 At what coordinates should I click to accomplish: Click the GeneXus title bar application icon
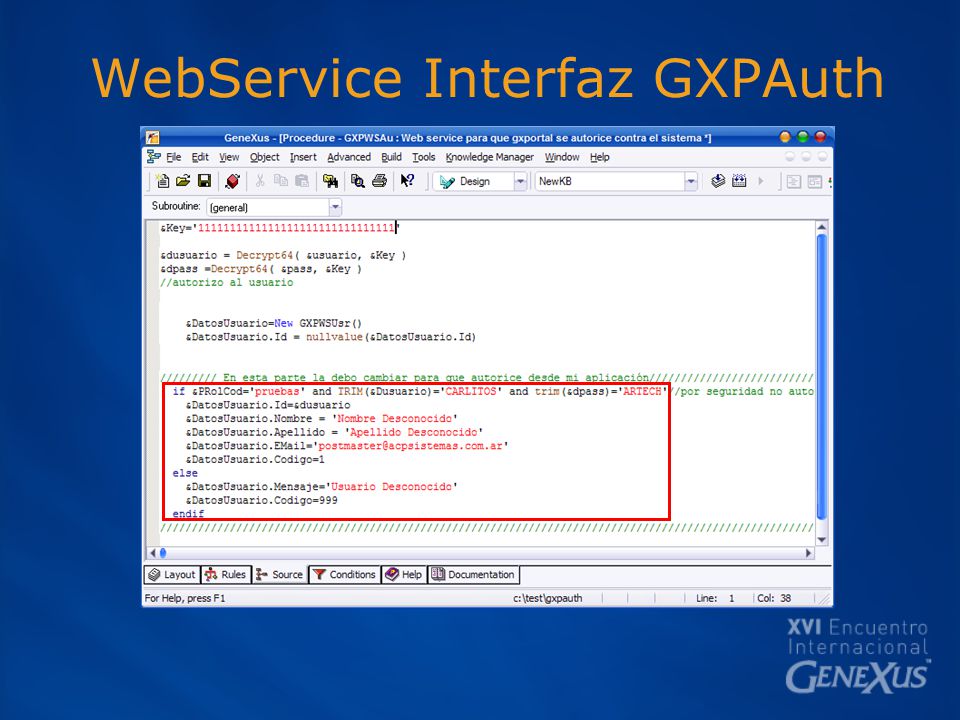coord(152,137)
